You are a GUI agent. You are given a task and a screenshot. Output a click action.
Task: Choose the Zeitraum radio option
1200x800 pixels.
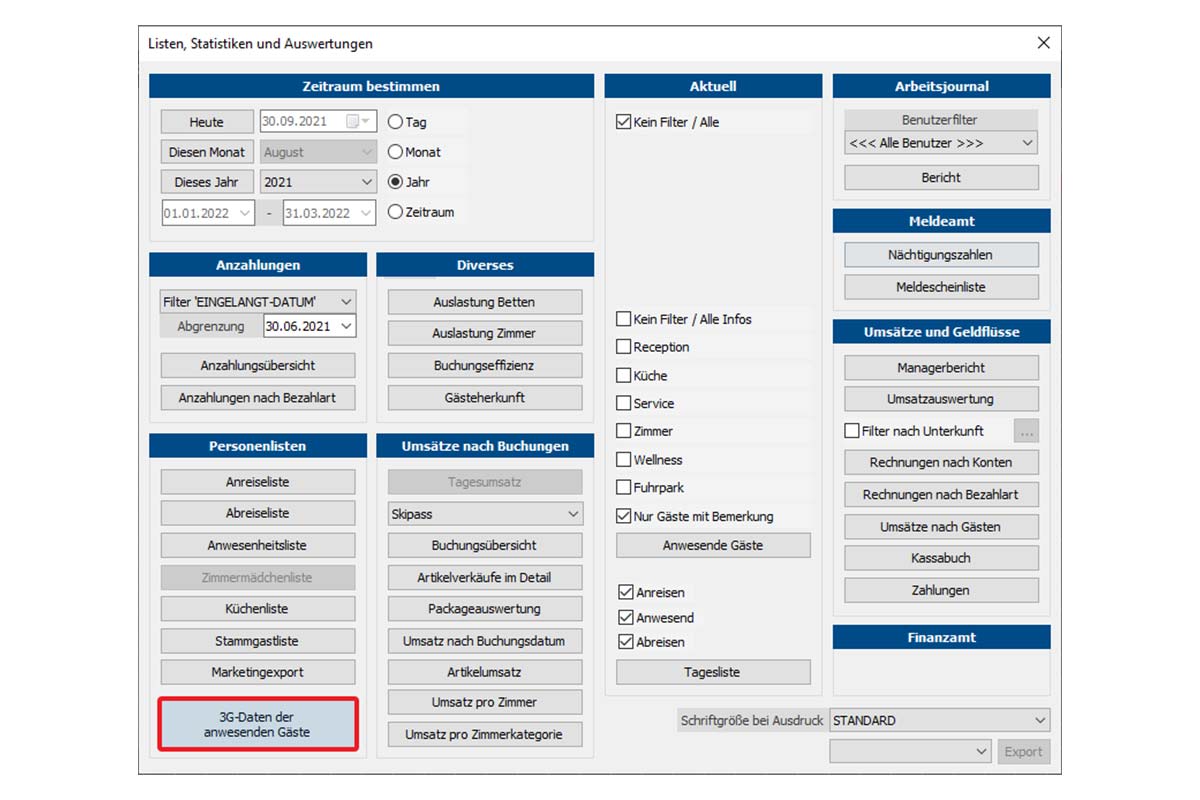pos(396,212)
